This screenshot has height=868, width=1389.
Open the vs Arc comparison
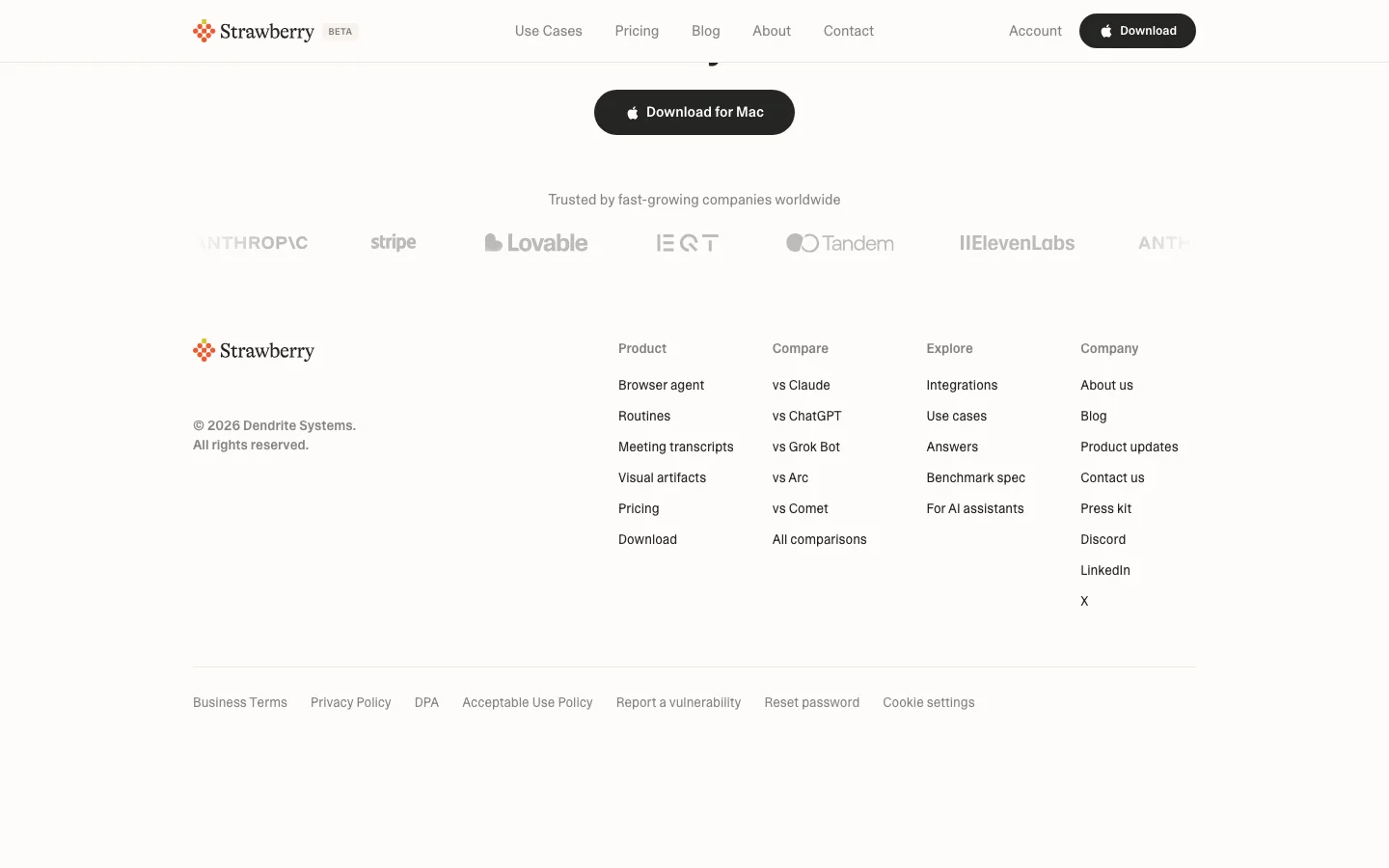click(791, 477)
